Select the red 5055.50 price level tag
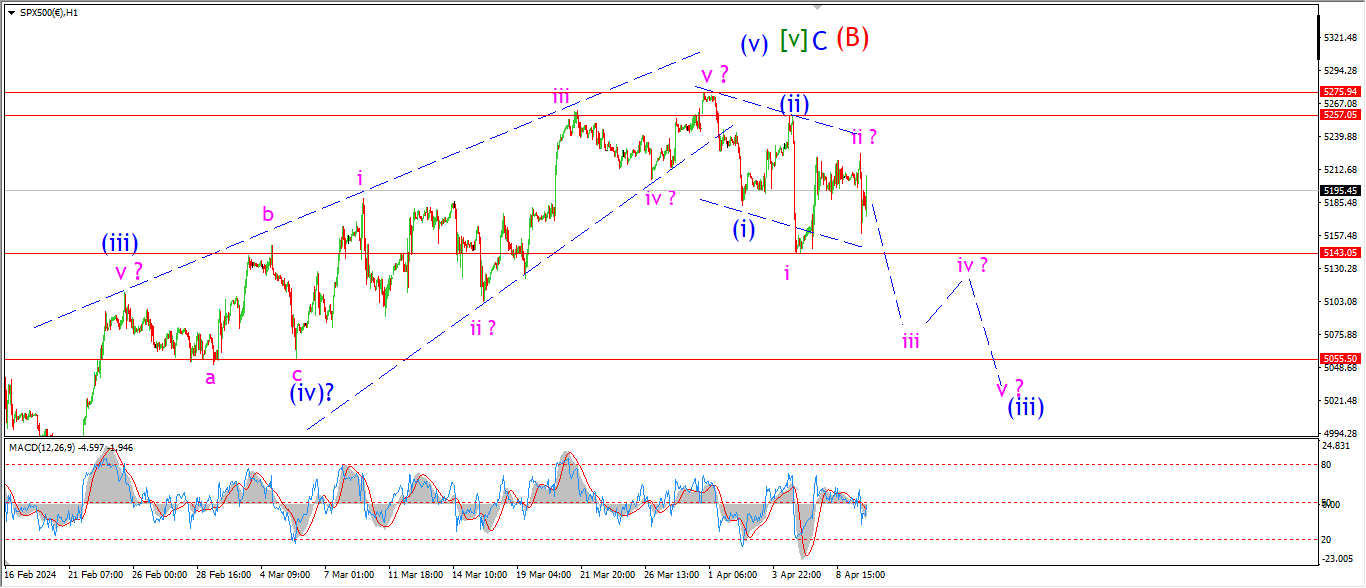The width and height of the screenshot is (1366, 588). 1339,358
